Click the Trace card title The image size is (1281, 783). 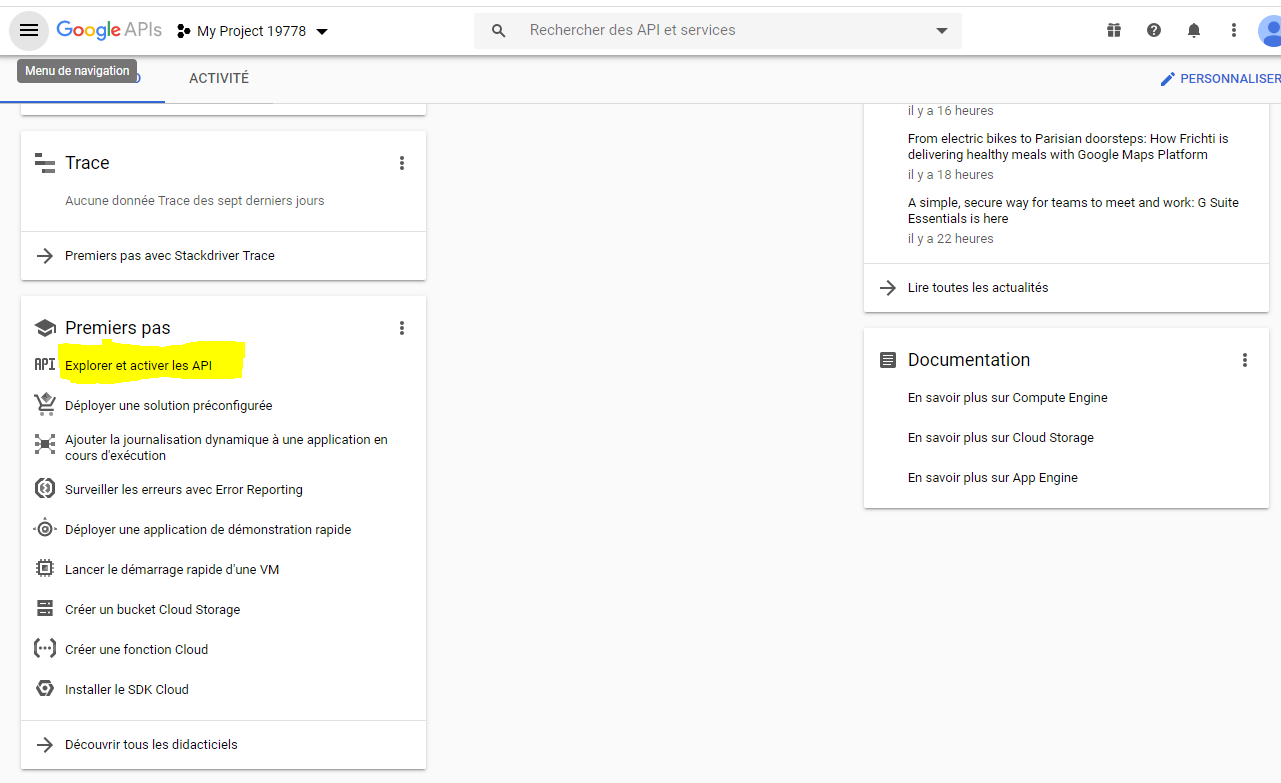pyautogui.click(x=87, y=163)
